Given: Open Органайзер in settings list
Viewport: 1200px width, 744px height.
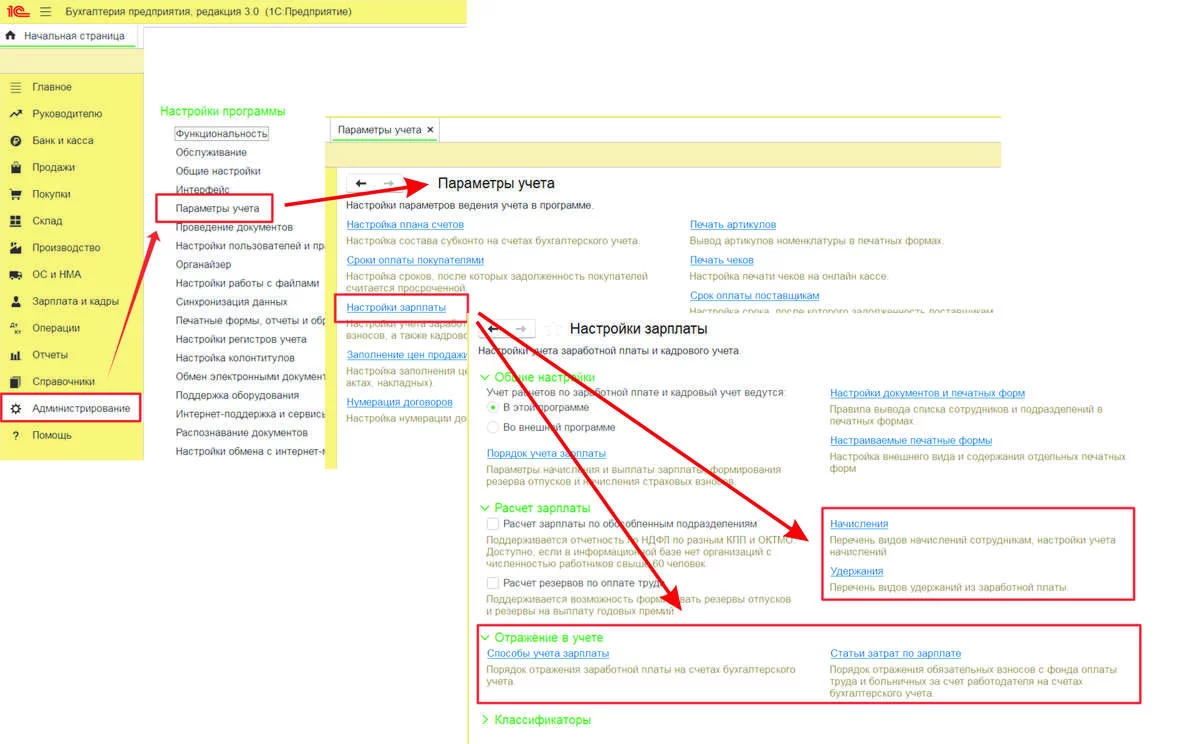Looking at the screenshot, I should (x=203, y=264).
